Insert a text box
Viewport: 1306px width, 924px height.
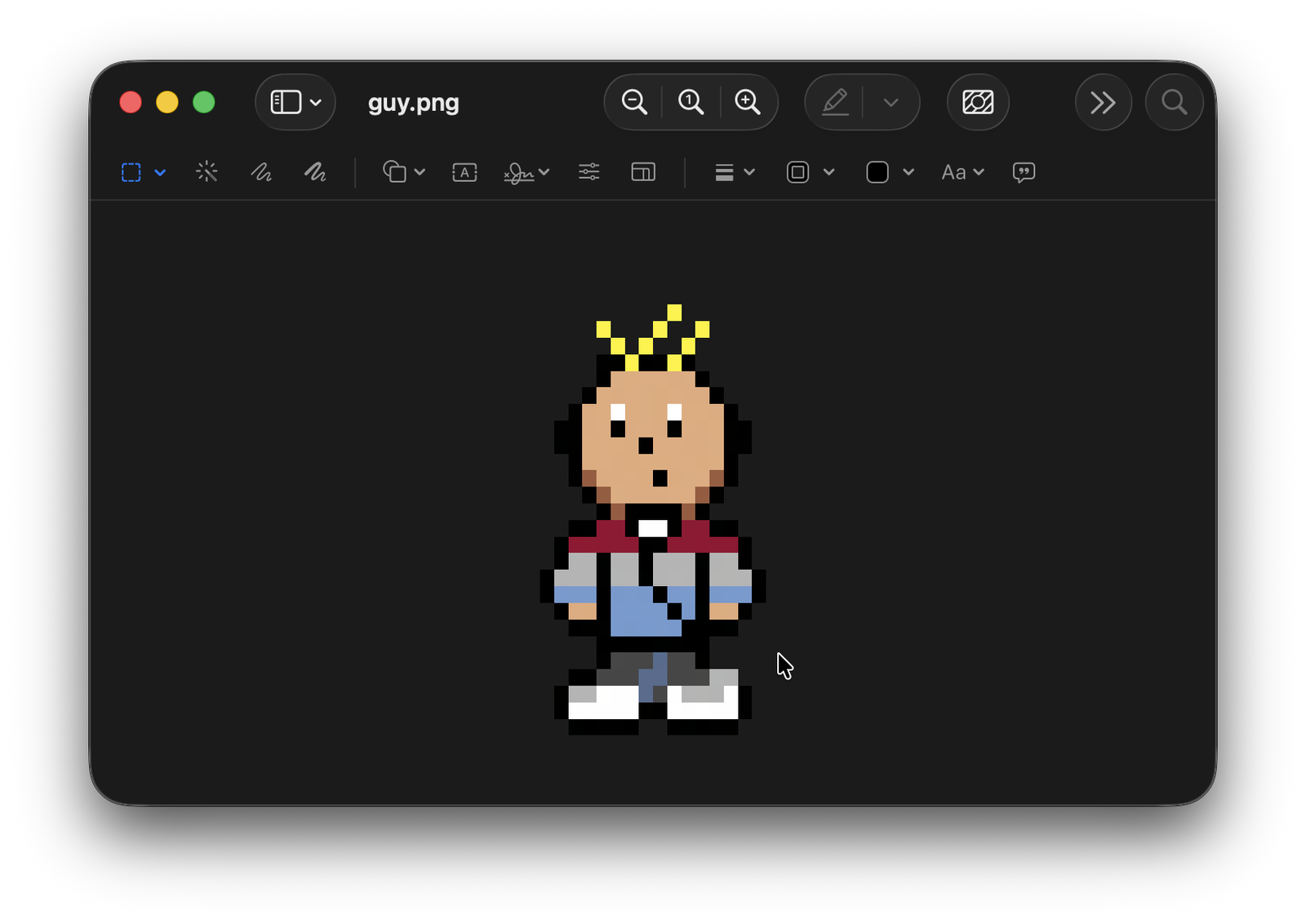pos(464,172)
